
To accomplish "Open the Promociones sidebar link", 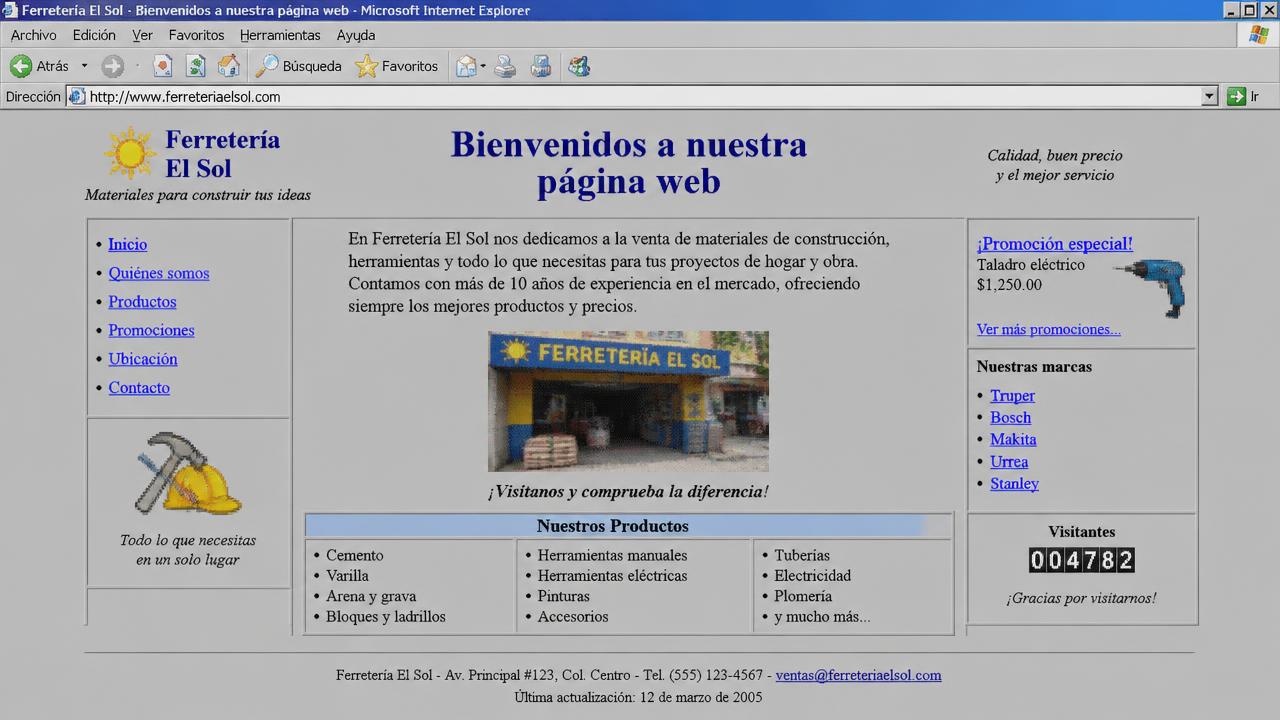I will [x=151, y=330].
